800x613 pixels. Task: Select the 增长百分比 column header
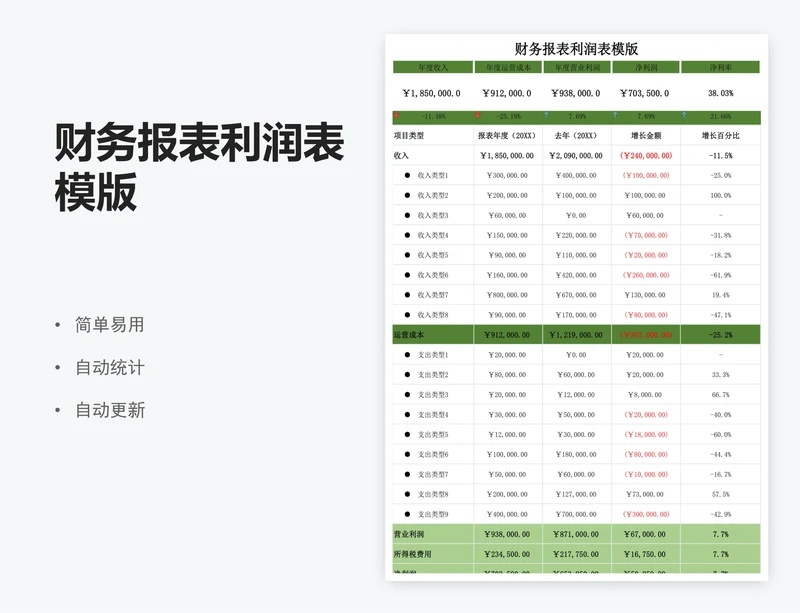[x=720, y=136]
